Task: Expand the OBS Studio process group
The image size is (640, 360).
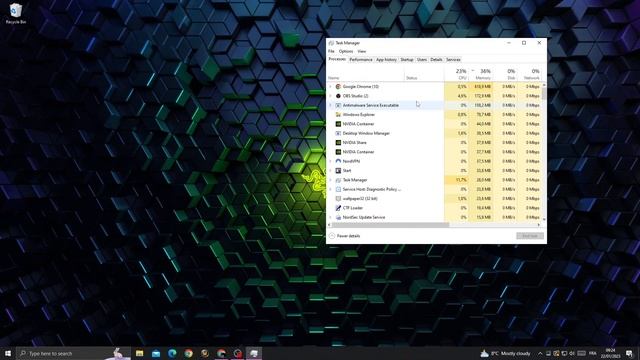Action: pos(330,96)
